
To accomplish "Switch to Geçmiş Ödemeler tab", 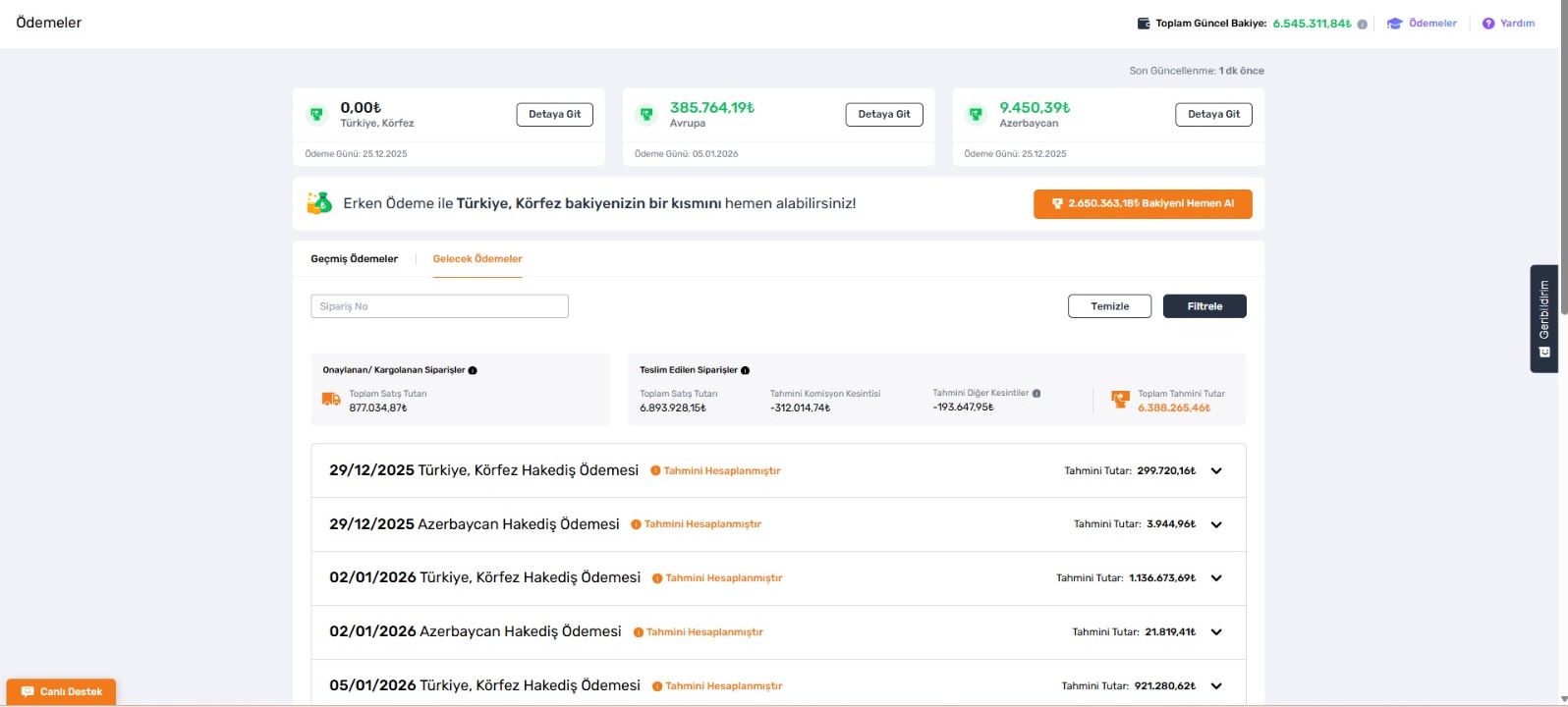I will (354, 259).
